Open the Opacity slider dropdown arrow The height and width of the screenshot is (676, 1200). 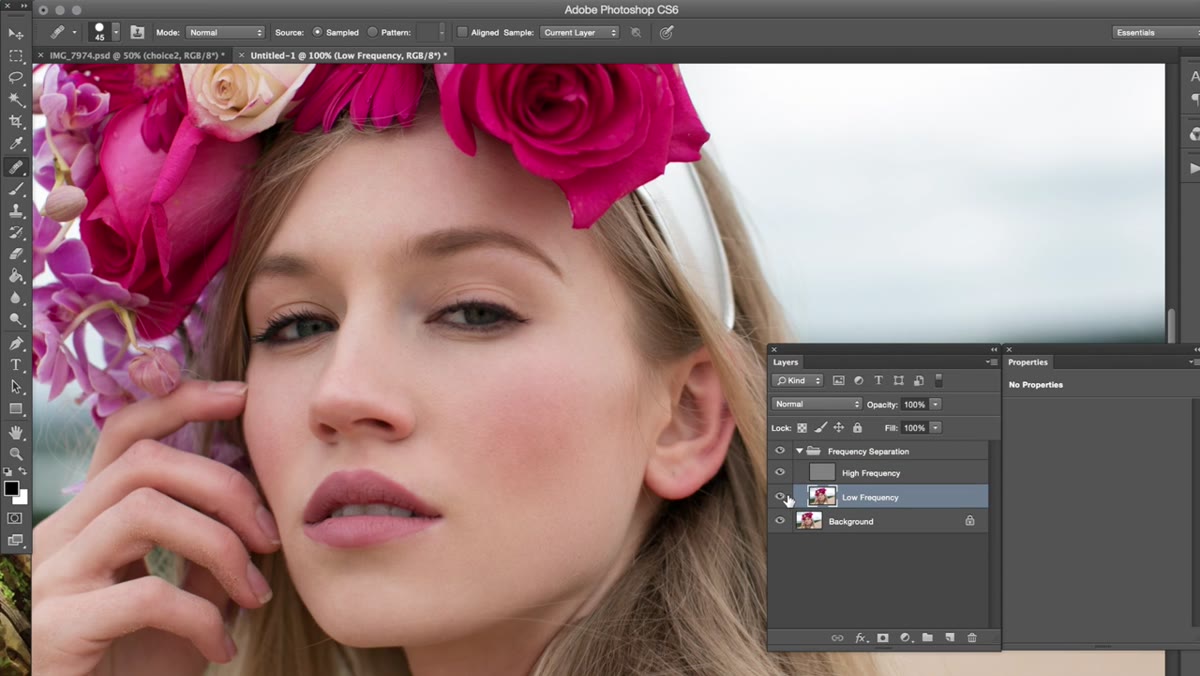click(x=935, y=404)
